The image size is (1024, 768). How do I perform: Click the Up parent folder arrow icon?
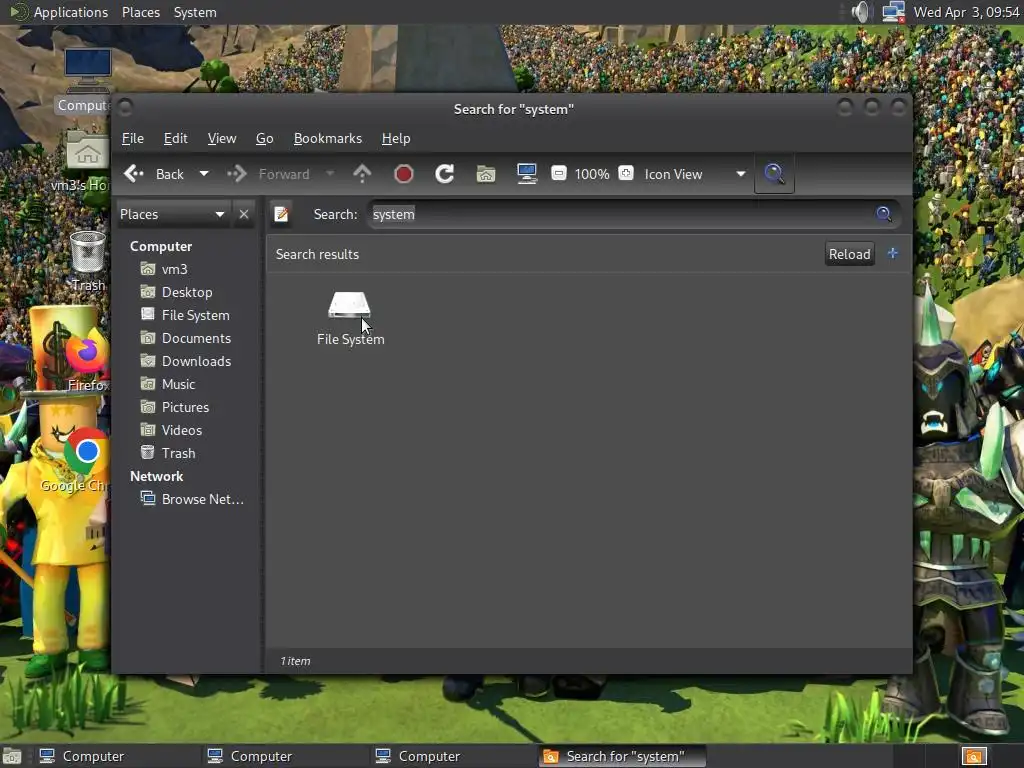(x=362, y=174)
